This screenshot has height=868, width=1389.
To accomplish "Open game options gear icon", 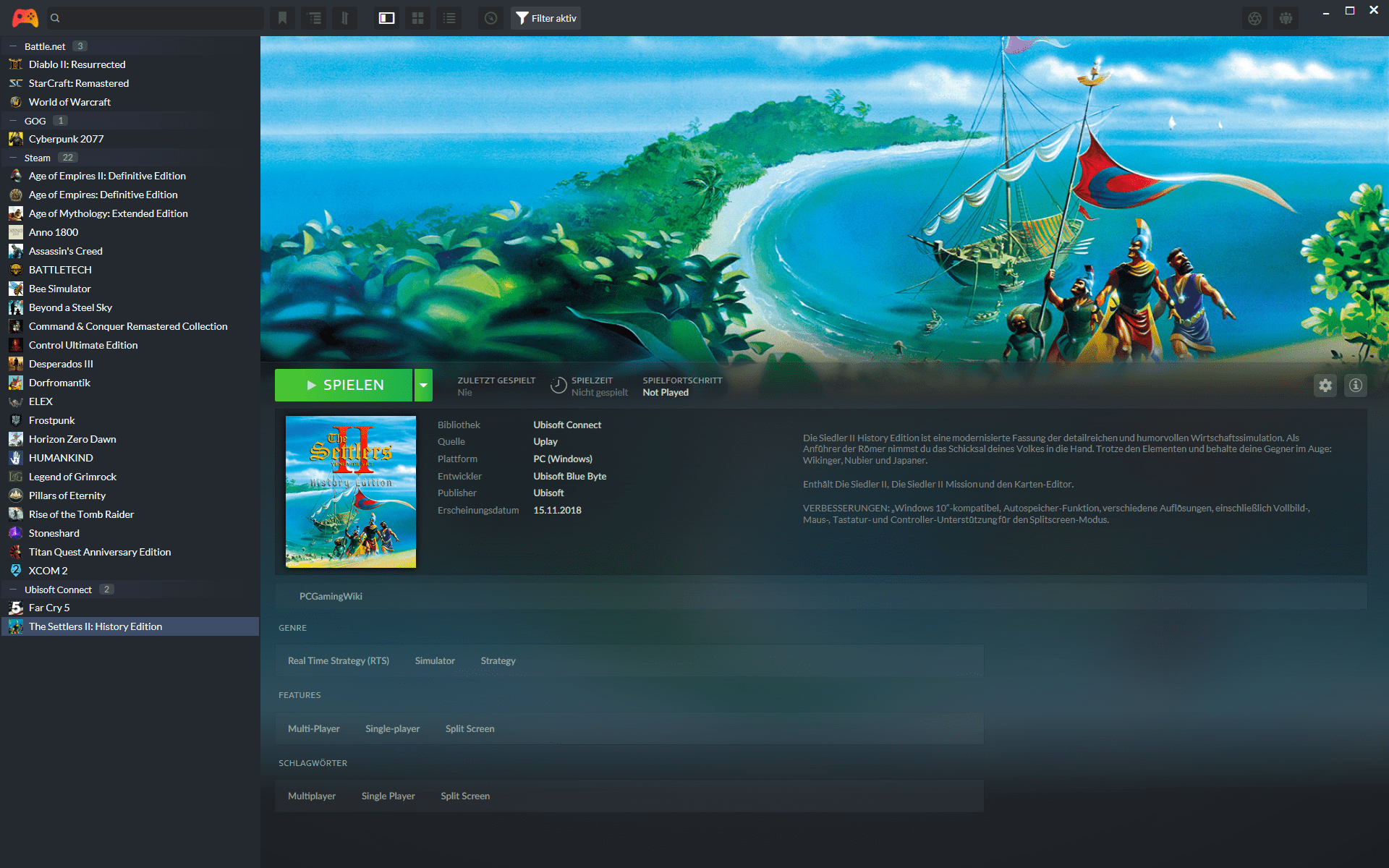I will [x=1325, y=386].
